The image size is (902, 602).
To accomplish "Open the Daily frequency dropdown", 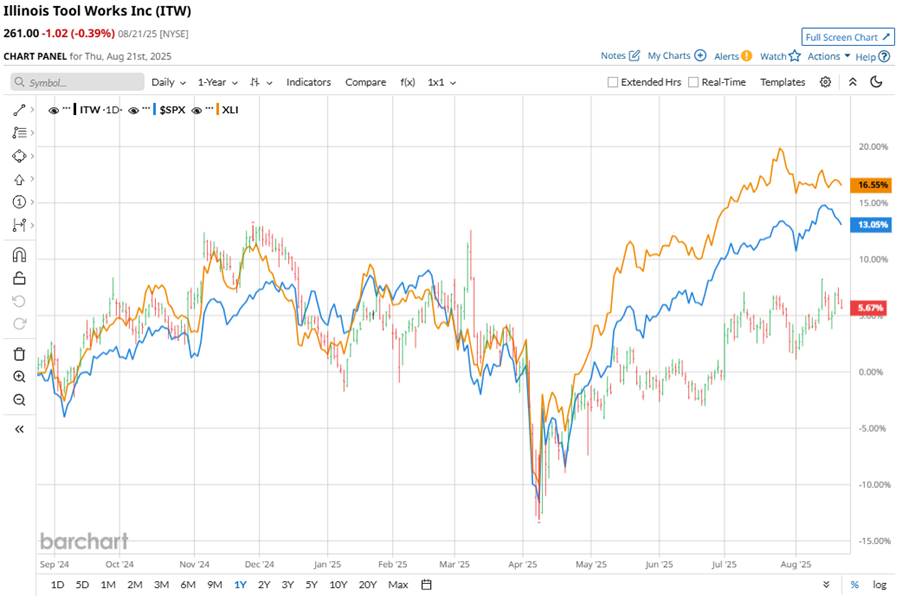I will click(x=169, y=82).
